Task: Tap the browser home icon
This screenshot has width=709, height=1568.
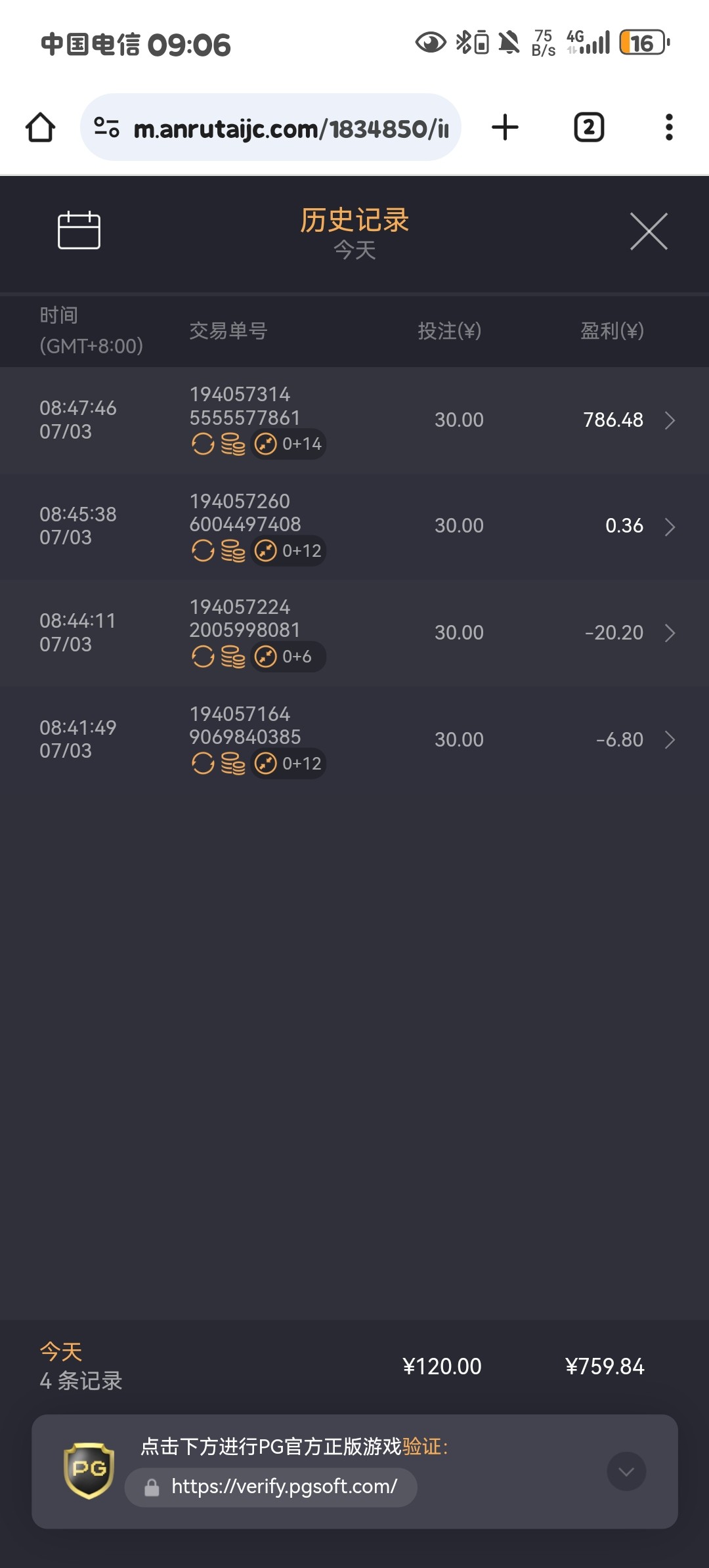Action: (x=40, y=127)
